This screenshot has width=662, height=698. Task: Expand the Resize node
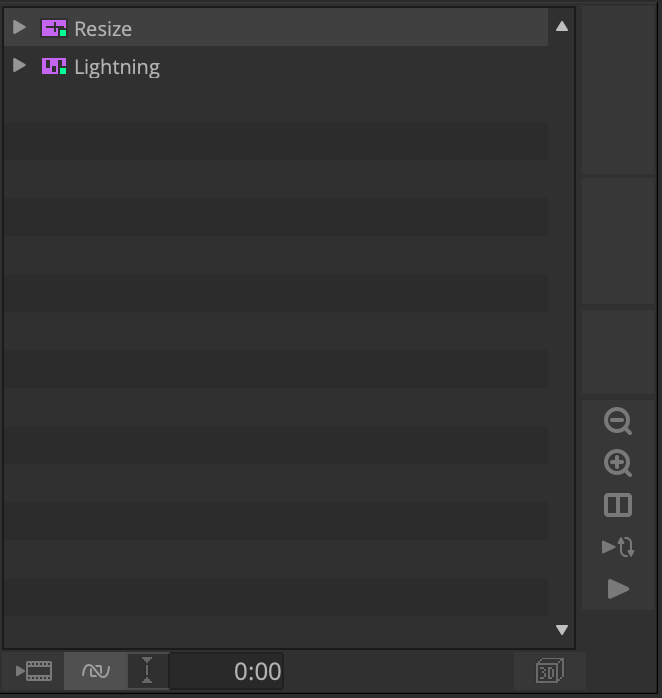19,28
